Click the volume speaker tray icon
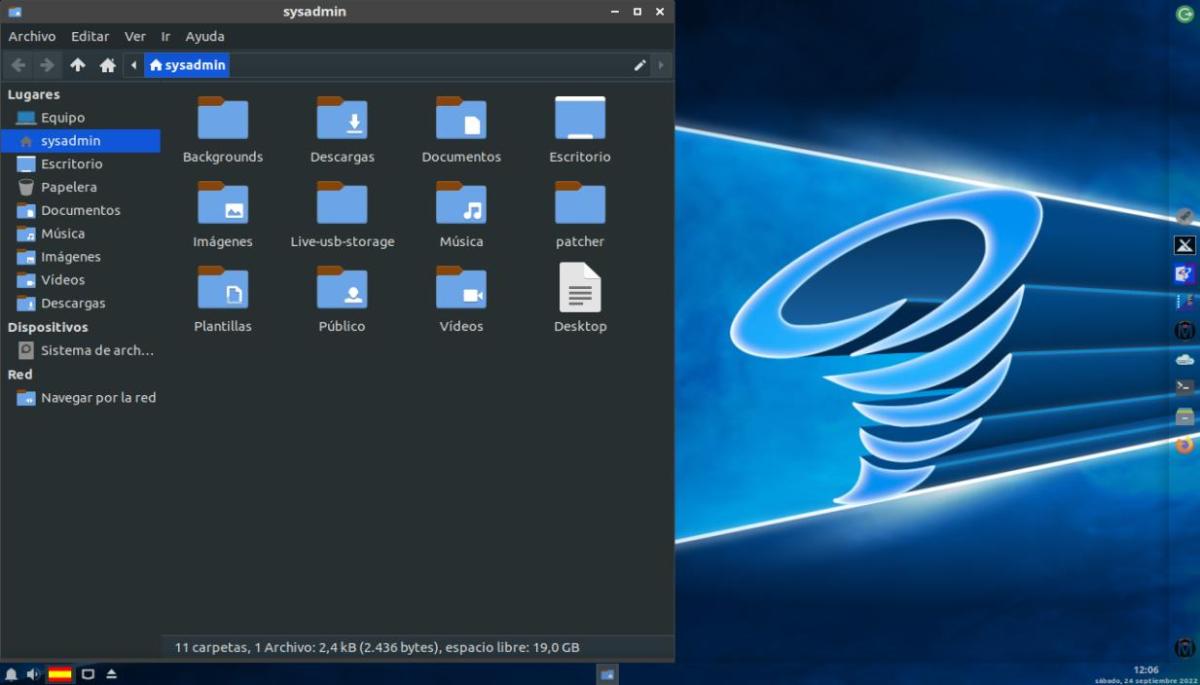 coord(33,674)
